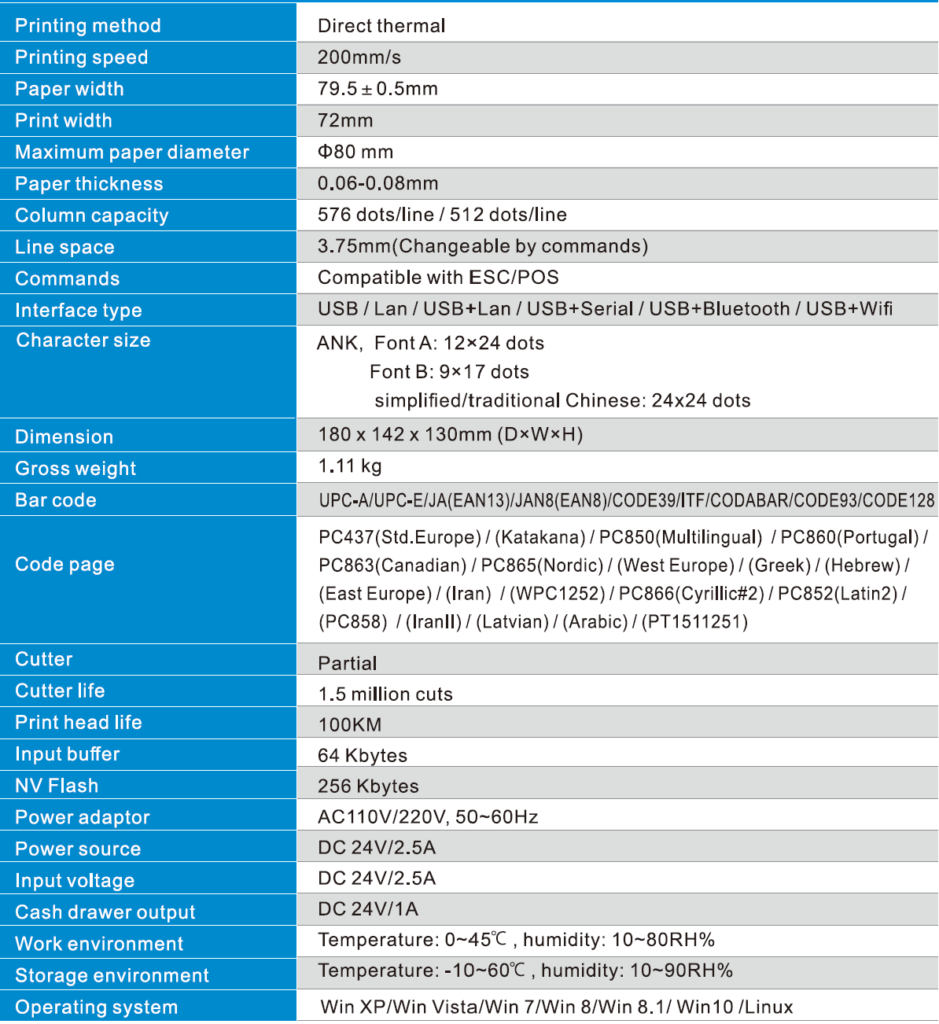Image resolution: width=939 pixels, height=1024 pixels.
Task: Click the "Printing method" row label
Action: (x=88, y=26)
